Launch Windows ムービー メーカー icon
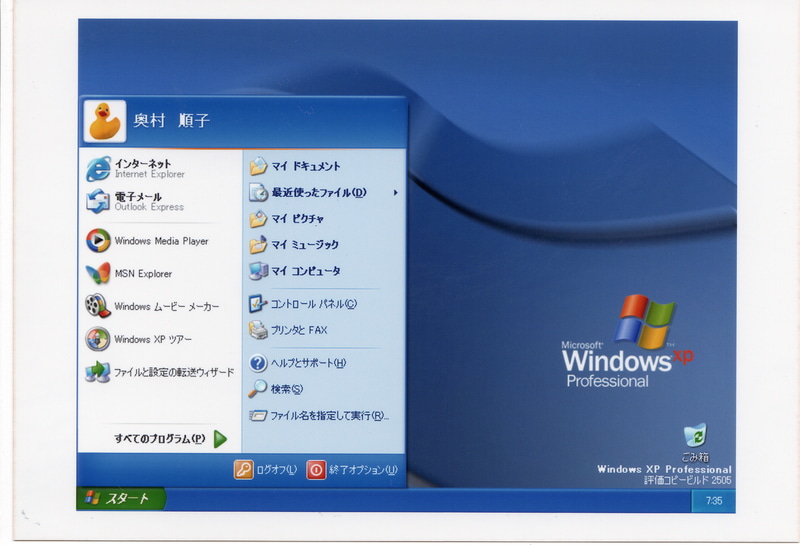Image resolution: width=800 pixels, height=545 pixels. 98,306
